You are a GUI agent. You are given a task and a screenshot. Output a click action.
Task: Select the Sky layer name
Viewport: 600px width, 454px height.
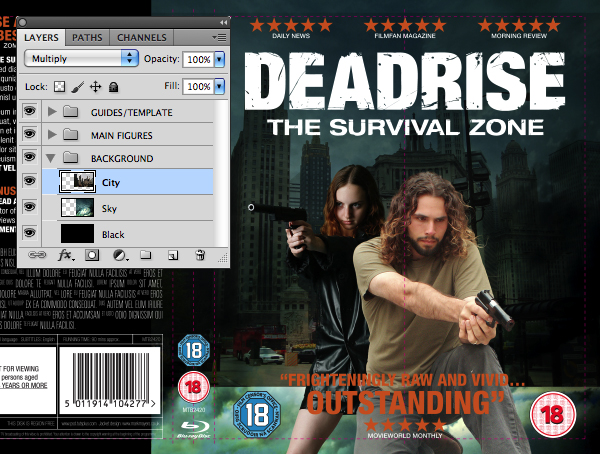point(109,209)
